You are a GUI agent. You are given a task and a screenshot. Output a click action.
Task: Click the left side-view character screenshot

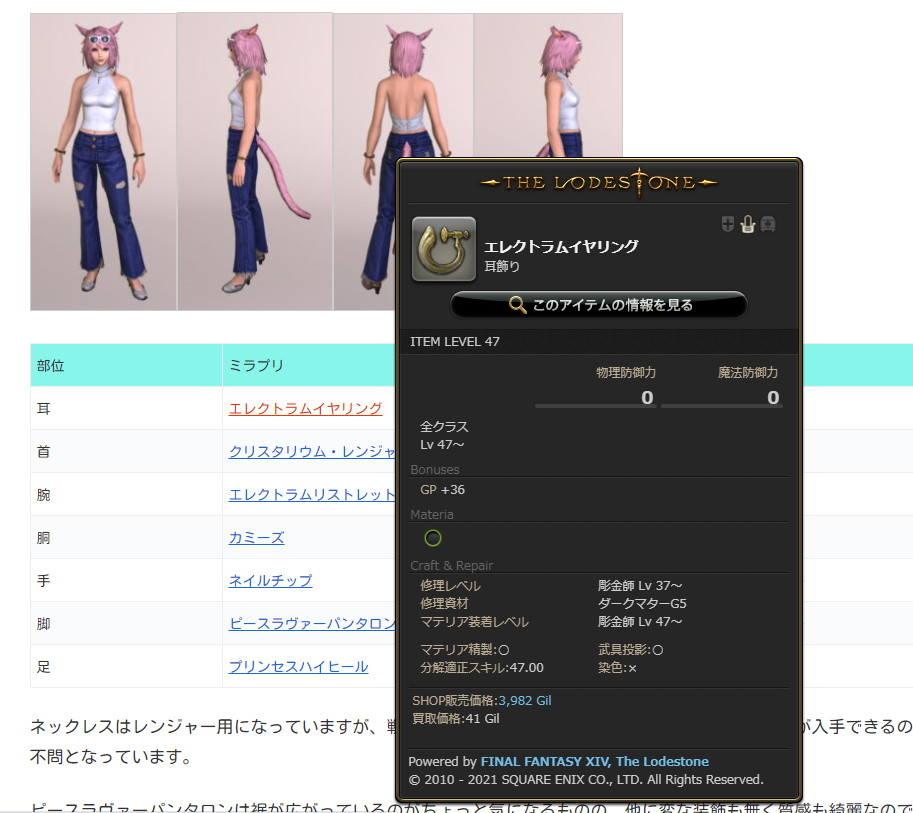[255, 161]
